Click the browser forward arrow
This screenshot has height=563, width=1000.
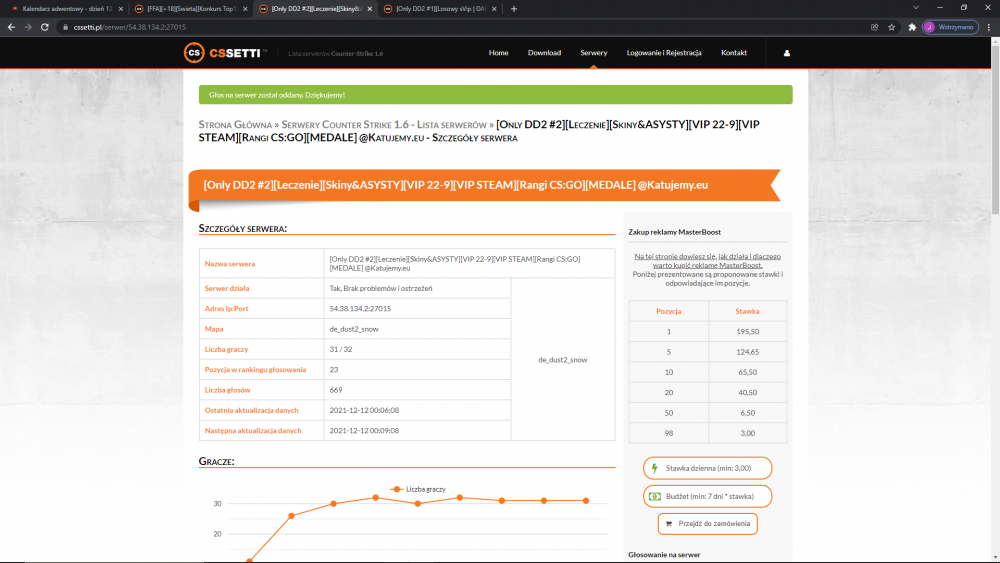[x=27, y=27]
